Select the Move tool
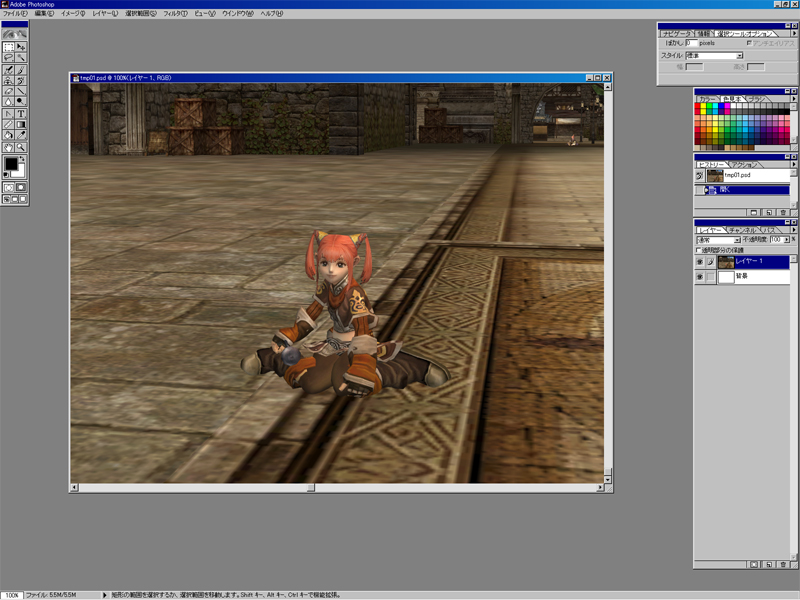This screenshot has width=800, height=600. click(21, 47)
